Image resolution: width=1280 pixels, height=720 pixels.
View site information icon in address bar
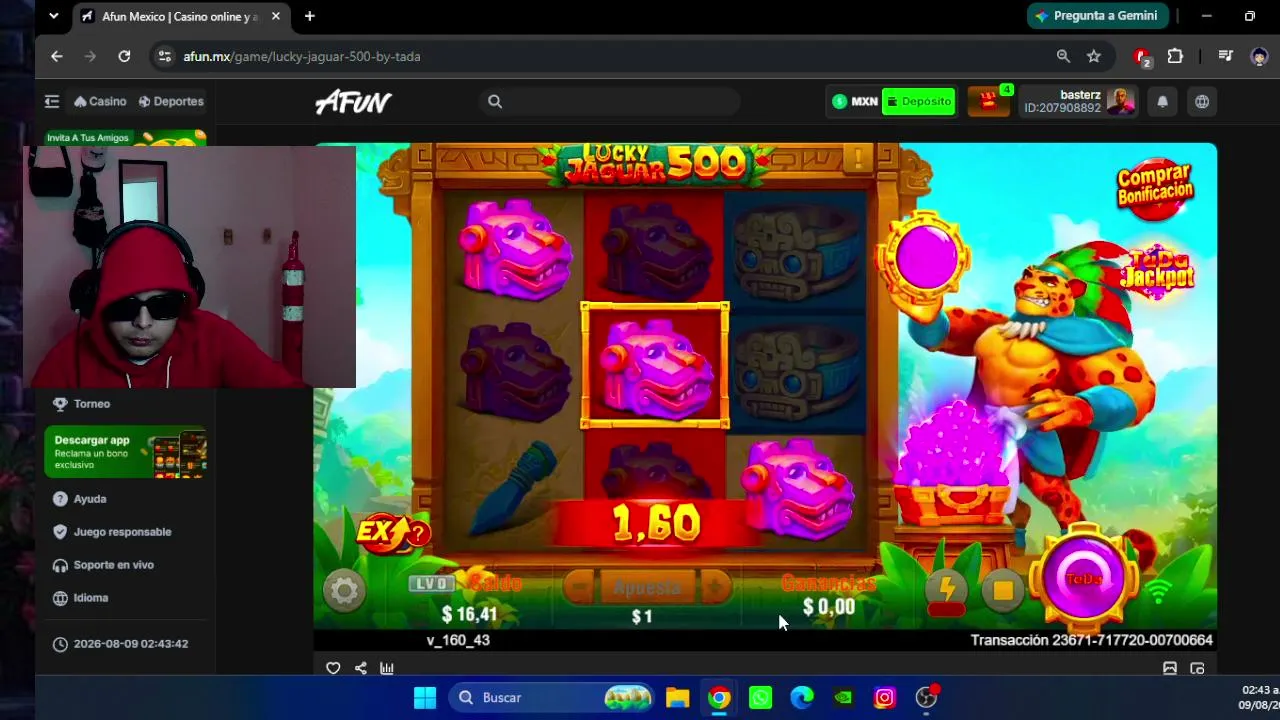click(x=165, y=57)
